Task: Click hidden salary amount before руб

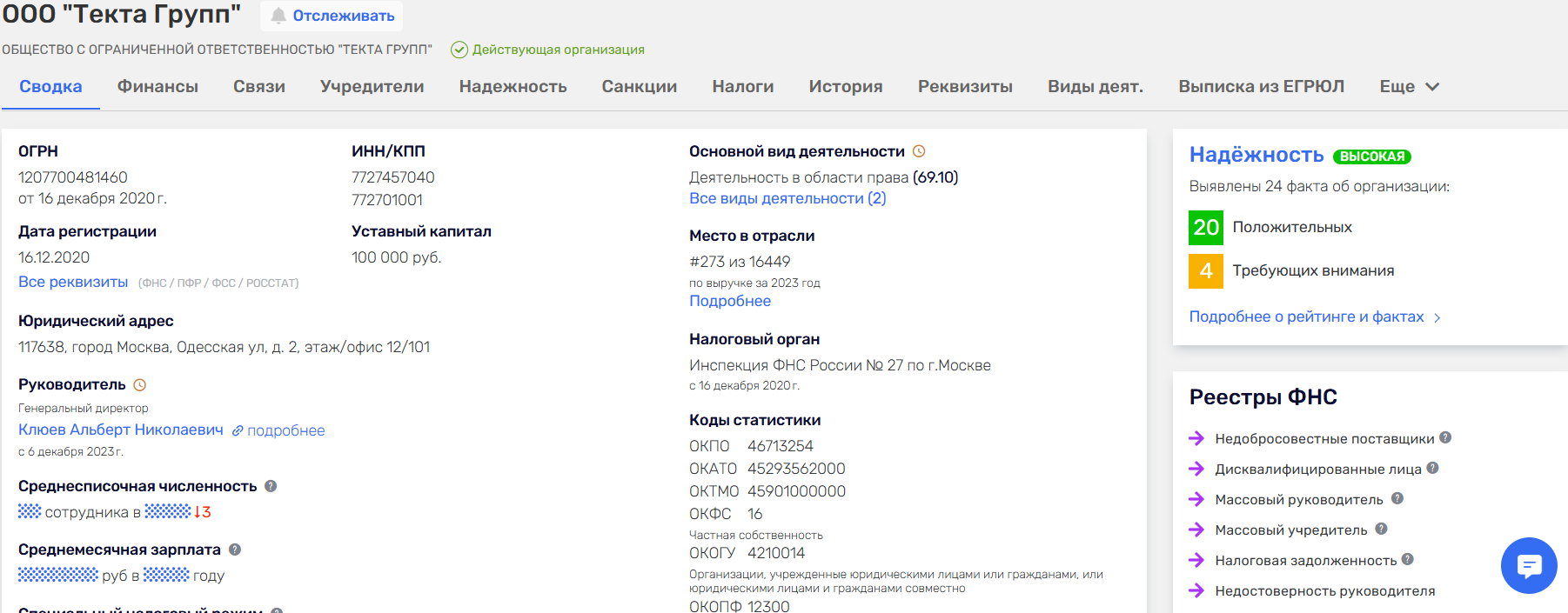Action: coord(58,575)
